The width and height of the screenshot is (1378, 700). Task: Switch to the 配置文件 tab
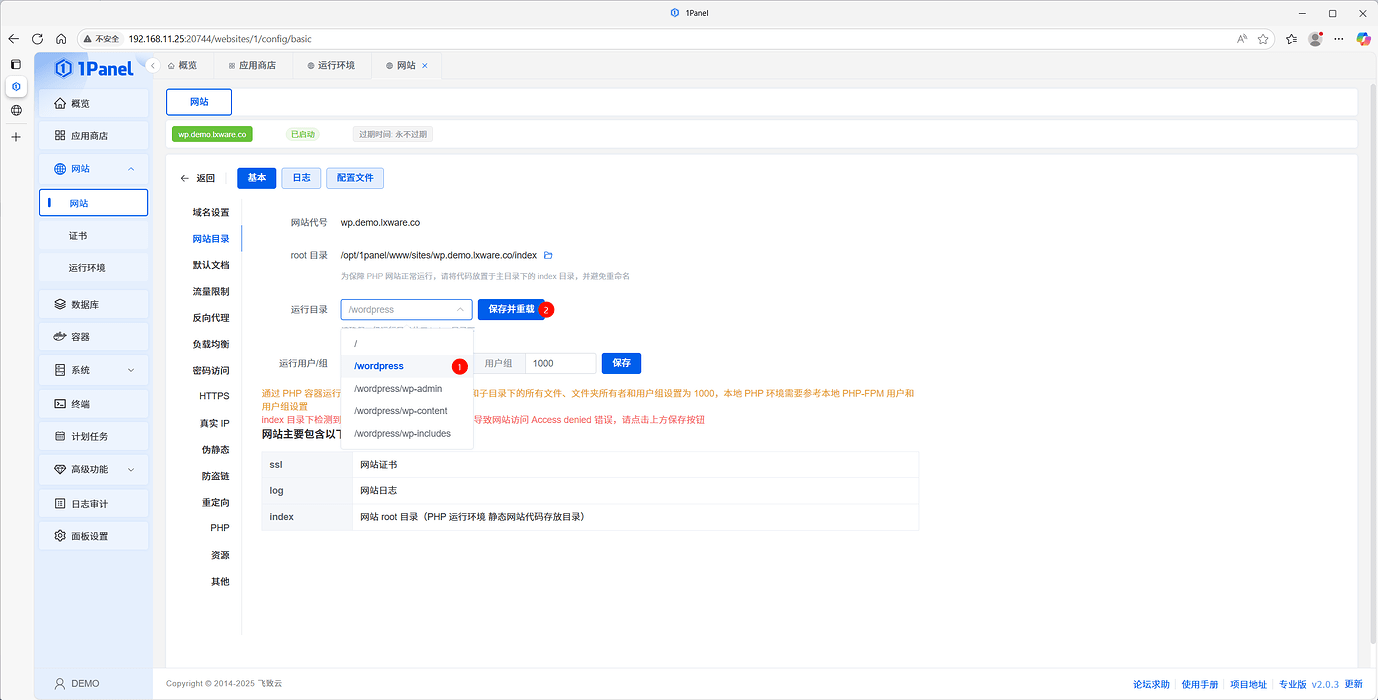click(x=354, y=177)
